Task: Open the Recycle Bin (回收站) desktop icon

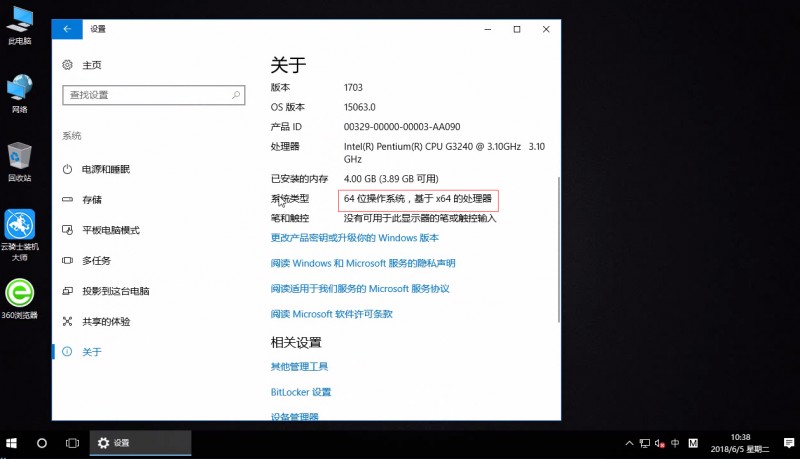Action: coord(20,162)
